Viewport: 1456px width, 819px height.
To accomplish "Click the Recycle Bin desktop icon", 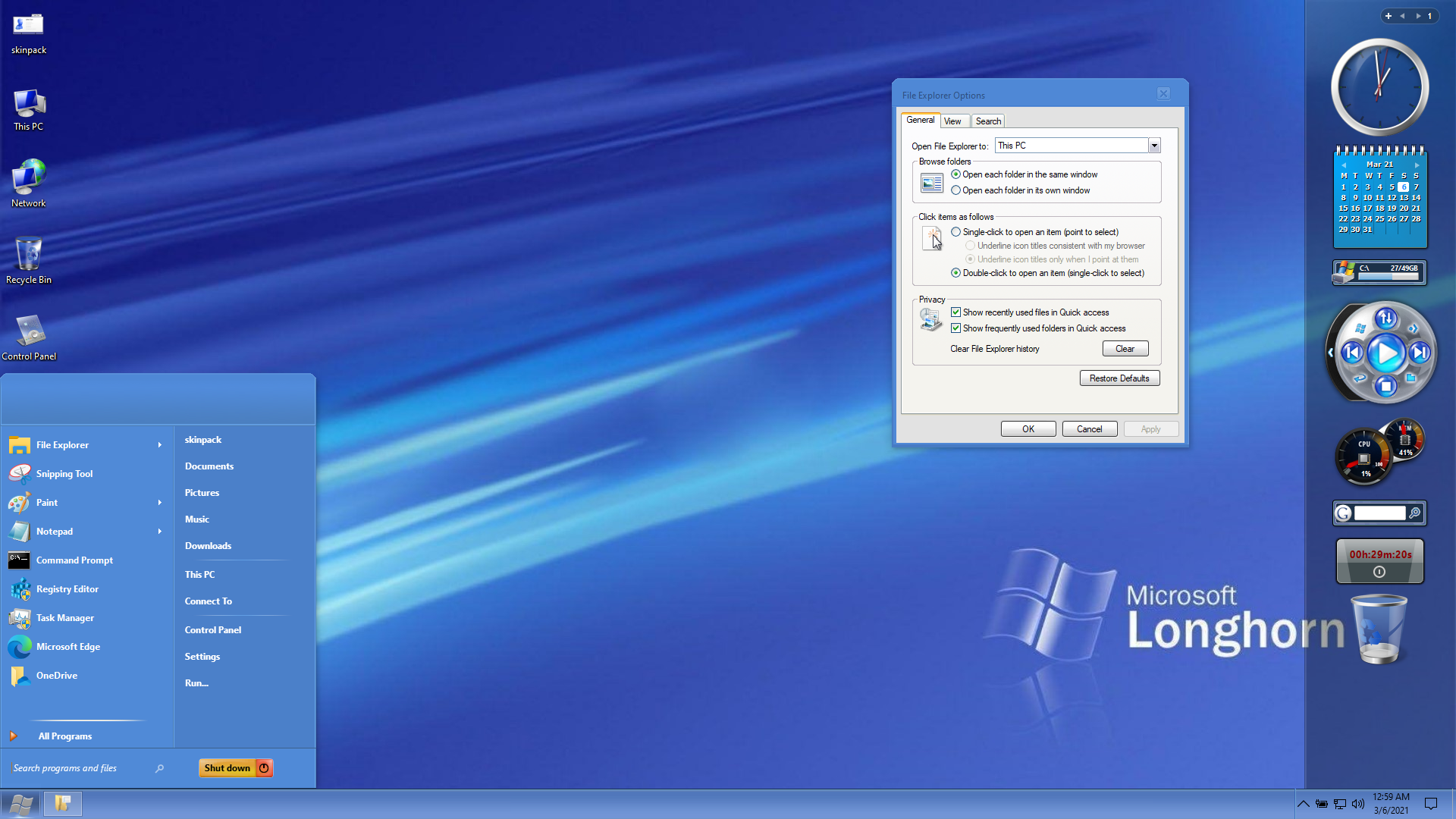I will 29,261.
